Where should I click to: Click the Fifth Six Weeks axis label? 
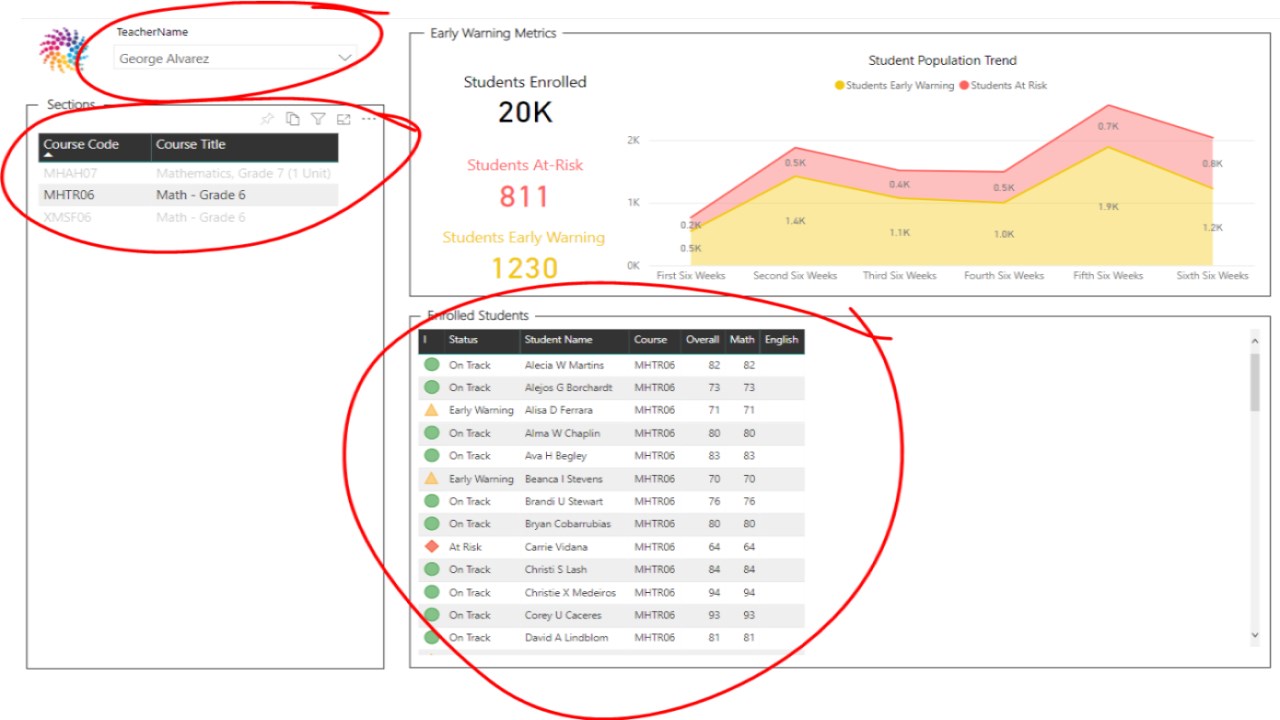1108,275
